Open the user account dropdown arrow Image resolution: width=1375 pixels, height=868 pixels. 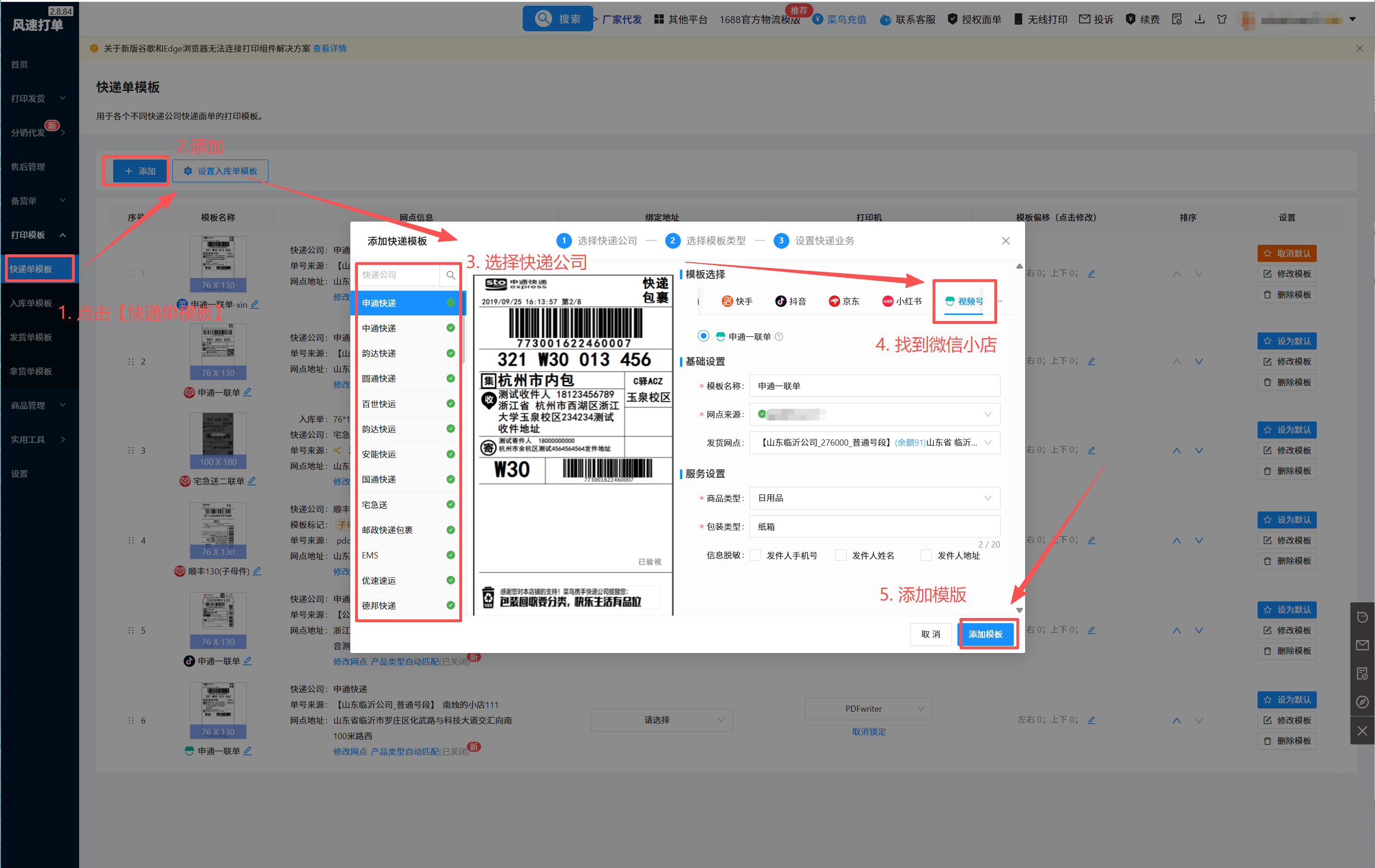pos(1353,19)
